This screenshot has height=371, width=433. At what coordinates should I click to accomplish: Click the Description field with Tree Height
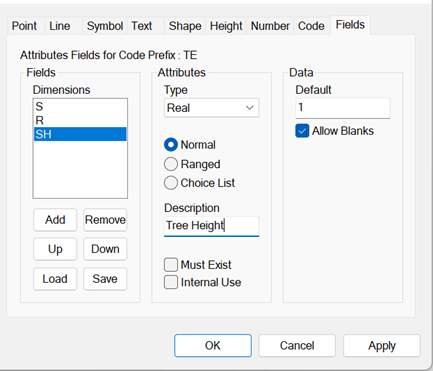pos(211,226)
